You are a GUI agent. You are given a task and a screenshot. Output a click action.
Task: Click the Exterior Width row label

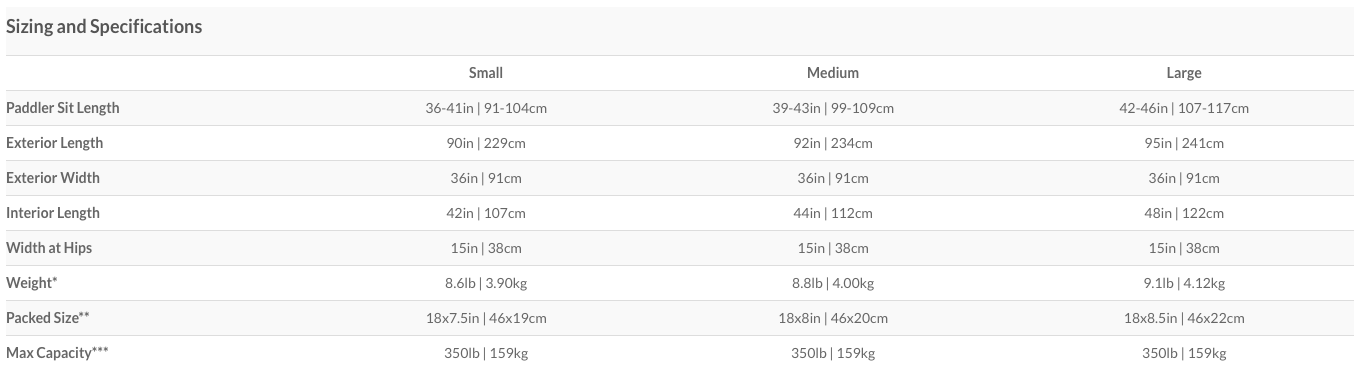coord(53,178)
